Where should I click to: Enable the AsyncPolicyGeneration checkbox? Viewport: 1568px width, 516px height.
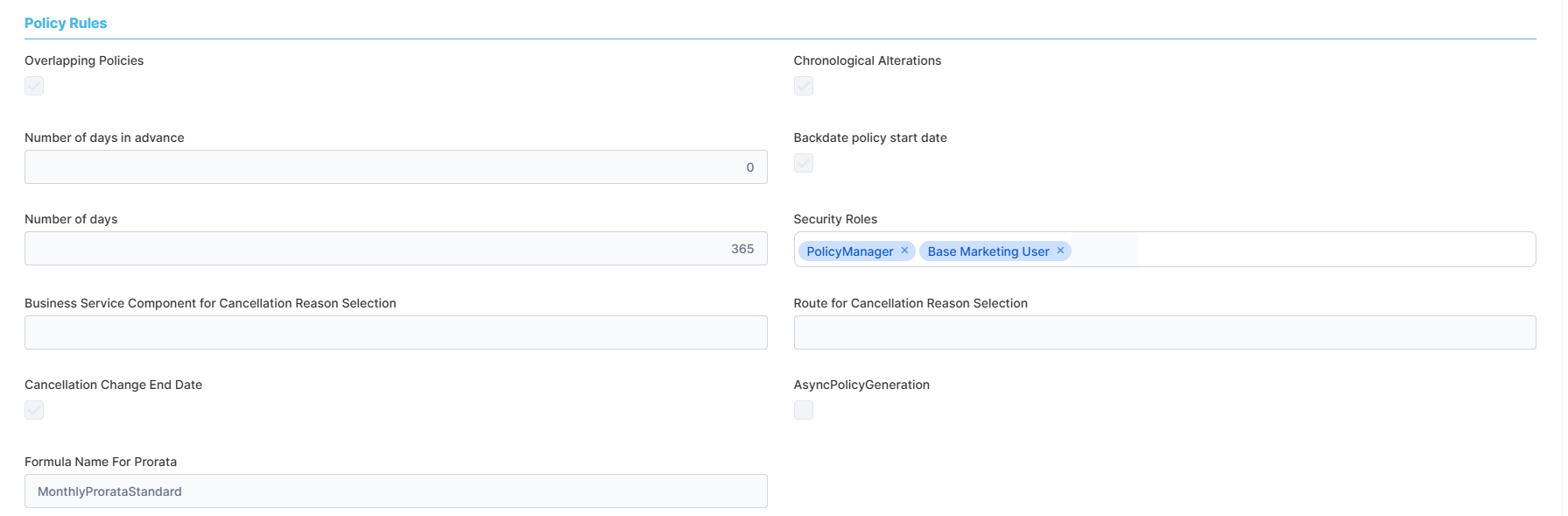pos(803,410)
